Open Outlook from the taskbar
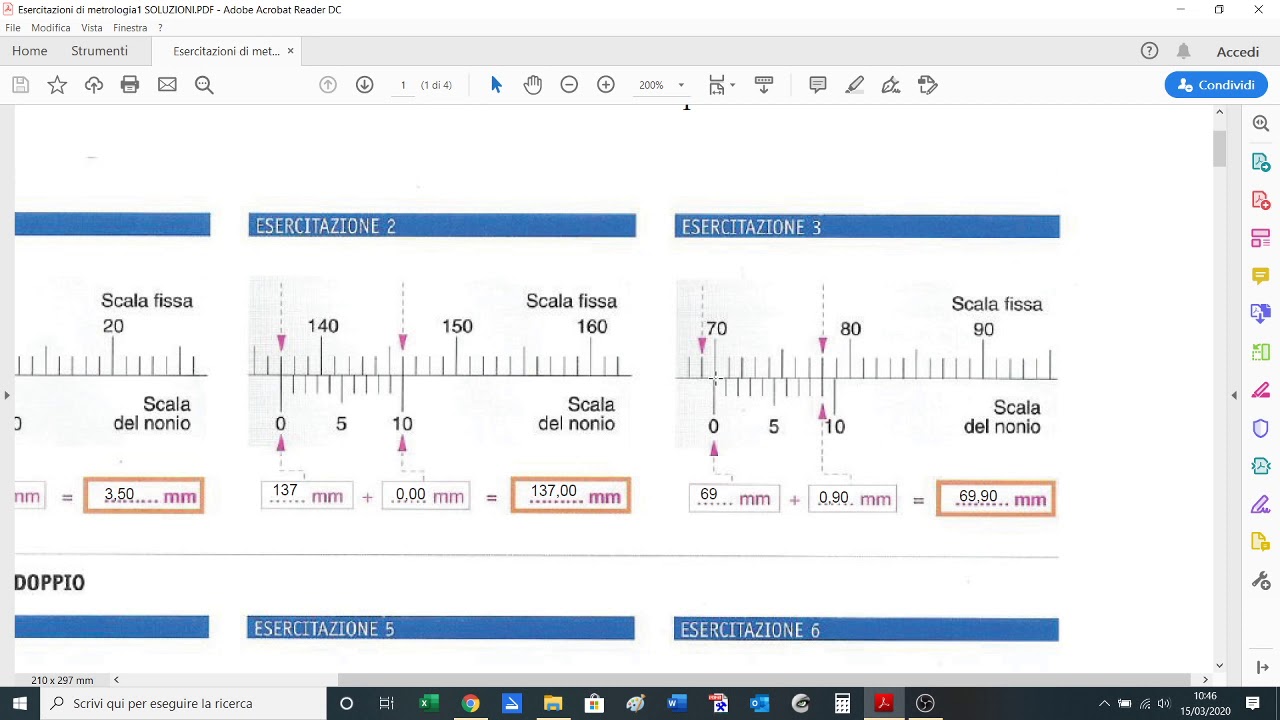Image resolution: width=1280 pixels, height=720 pixels. click(759, 703)
